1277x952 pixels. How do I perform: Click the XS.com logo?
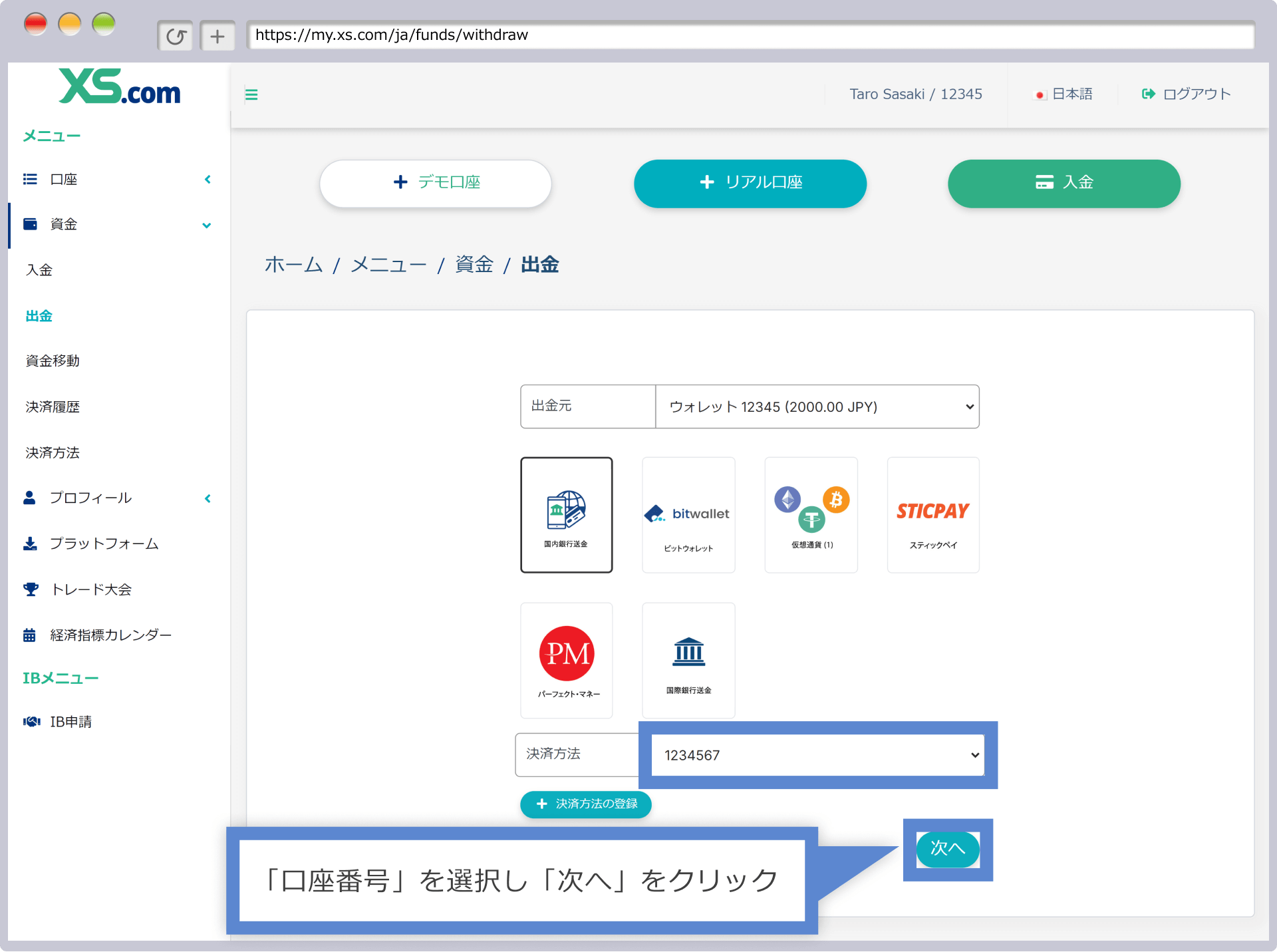[120, 86]
